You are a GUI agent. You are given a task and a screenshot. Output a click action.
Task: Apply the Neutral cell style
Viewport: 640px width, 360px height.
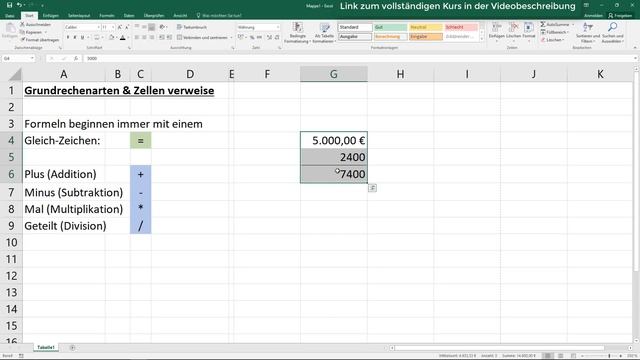(x=425, y=27)
